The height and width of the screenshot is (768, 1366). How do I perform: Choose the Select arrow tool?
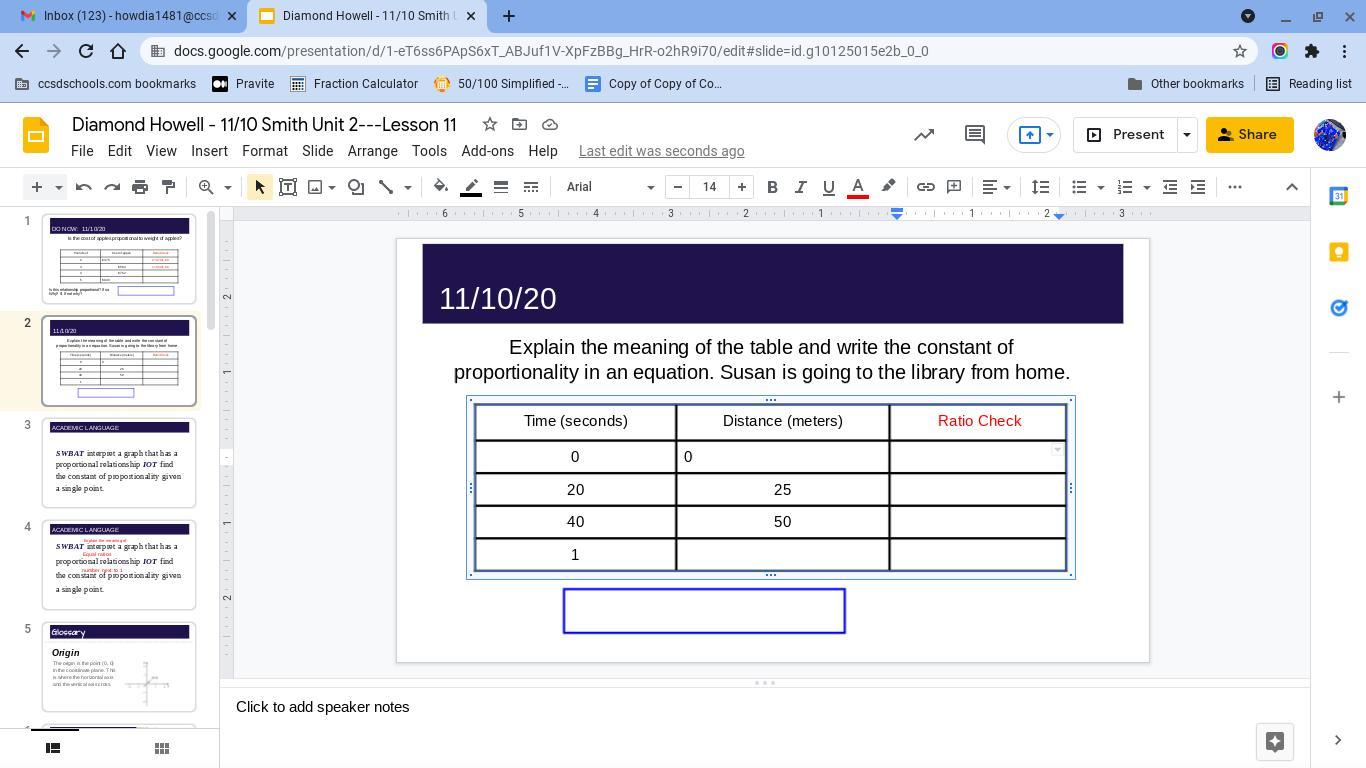[259, 187]
